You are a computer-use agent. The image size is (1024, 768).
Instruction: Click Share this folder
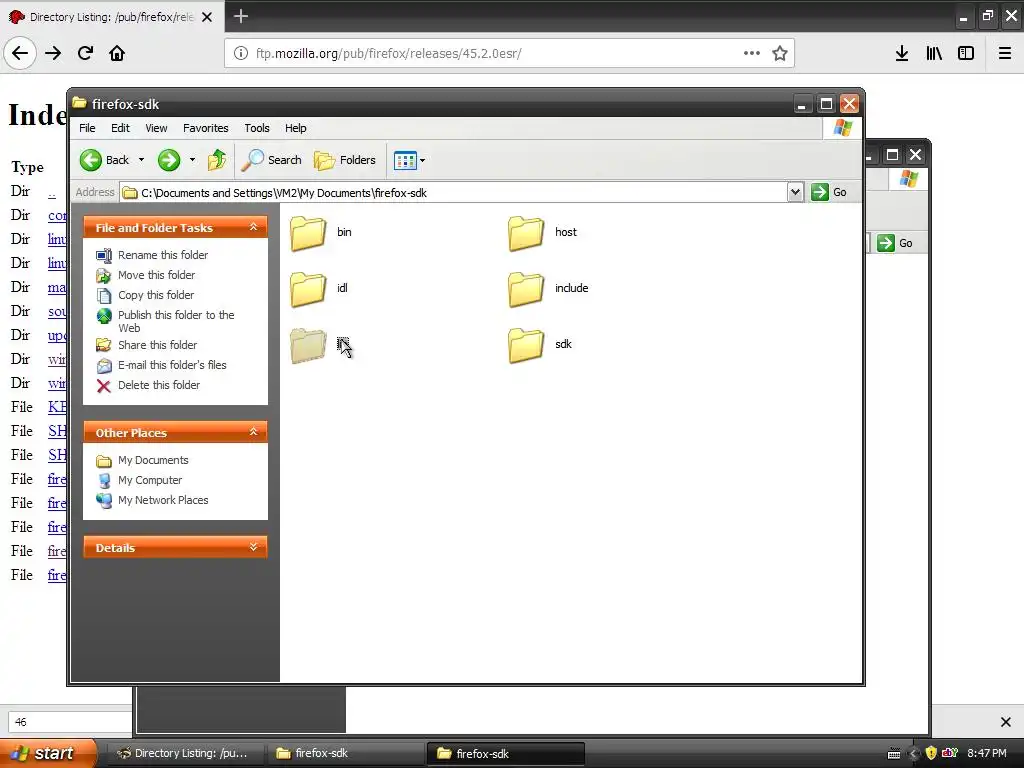[146, 345]
